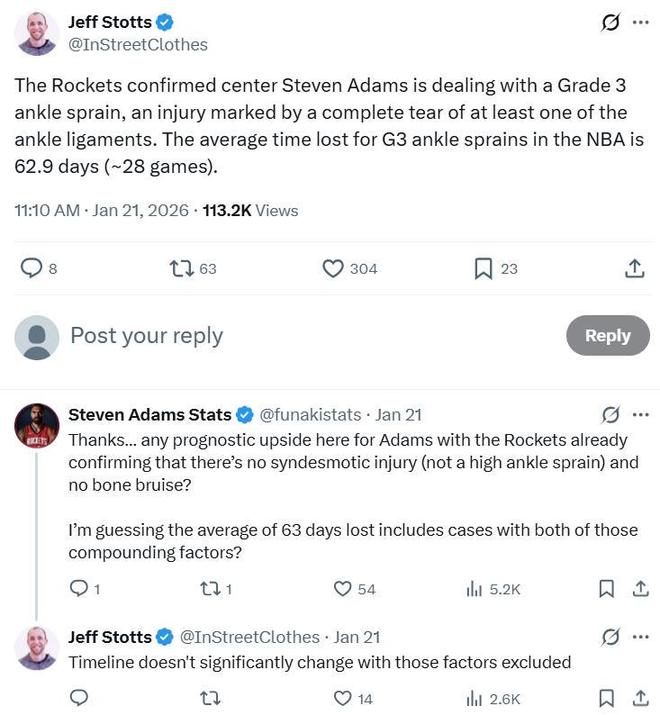Share the main post via share icon

click(x=634, y=268)
